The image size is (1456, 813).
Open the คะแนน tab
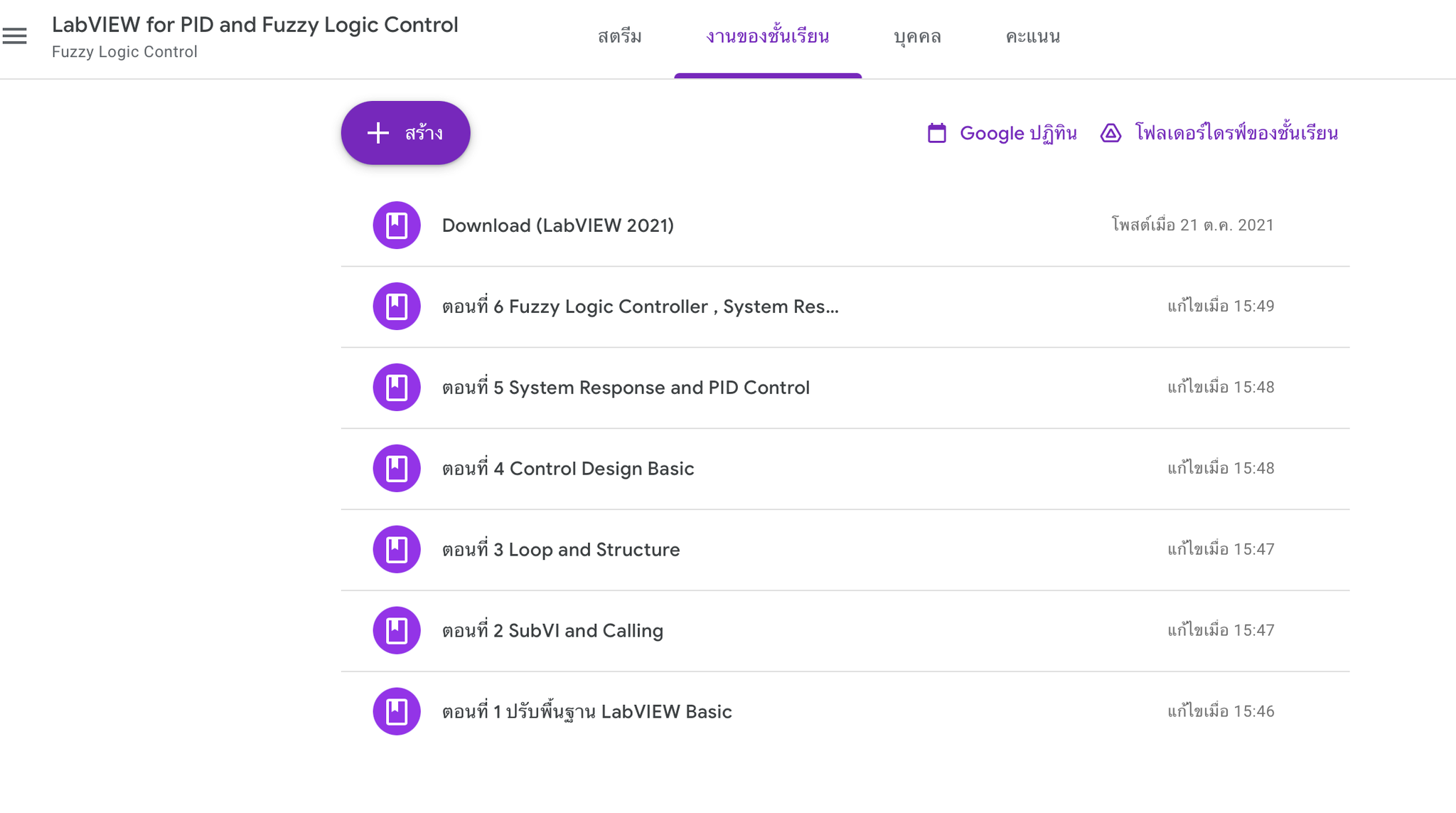(x=1033, y=37)
